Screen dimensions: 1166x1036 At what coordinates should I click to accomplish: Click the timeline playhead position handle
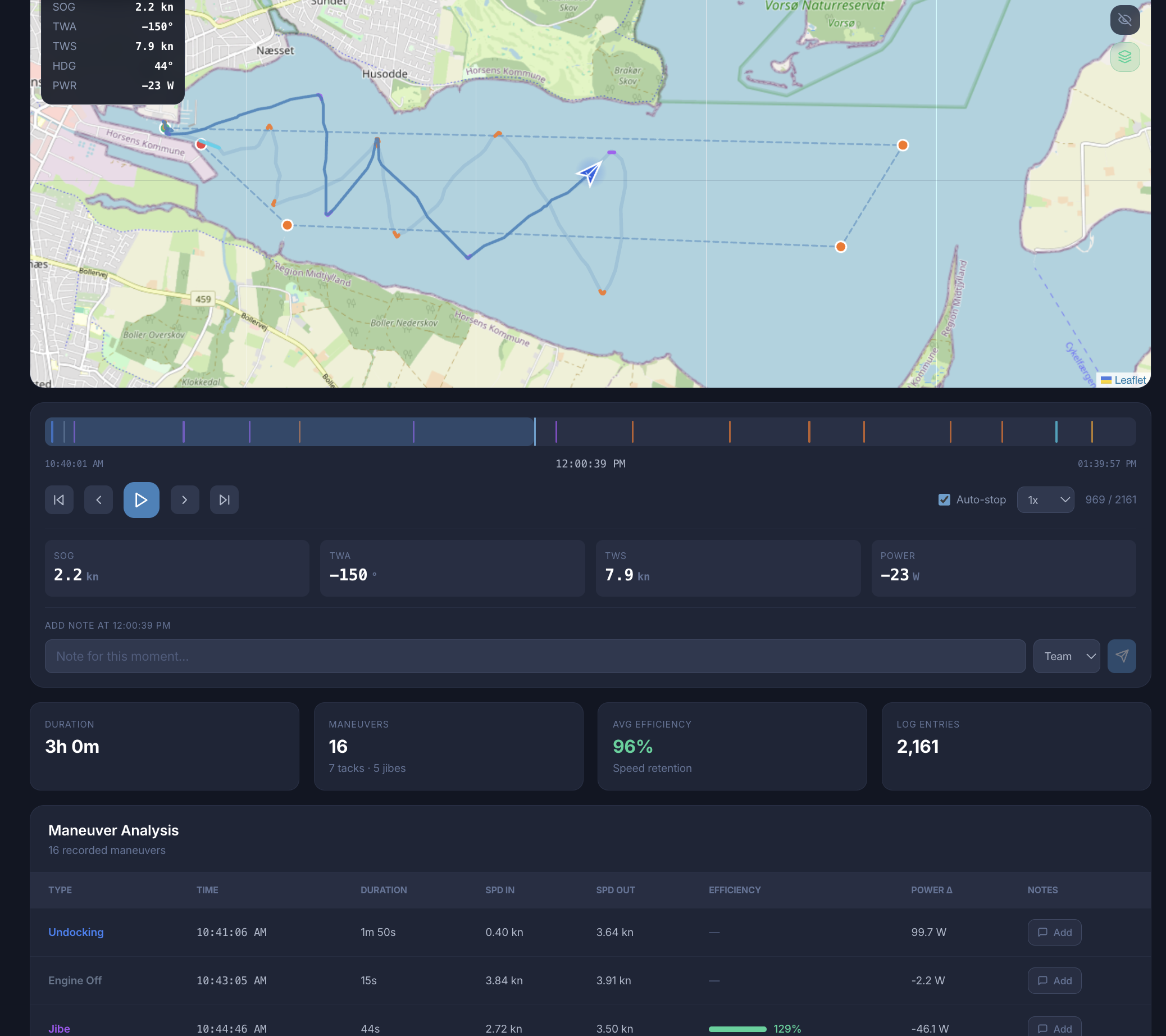(535, 432)
